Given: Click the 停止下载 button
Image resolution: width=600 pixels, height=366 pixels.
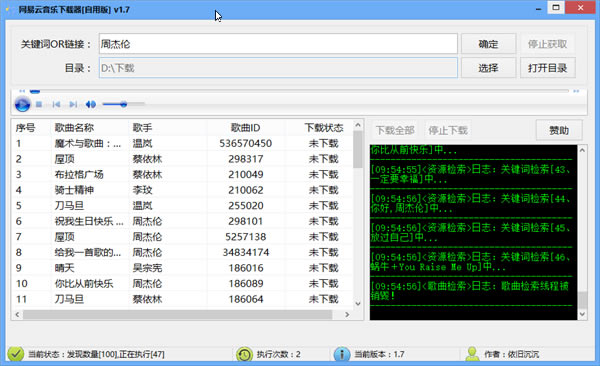Looking at the screenshot, I should 448,131.
